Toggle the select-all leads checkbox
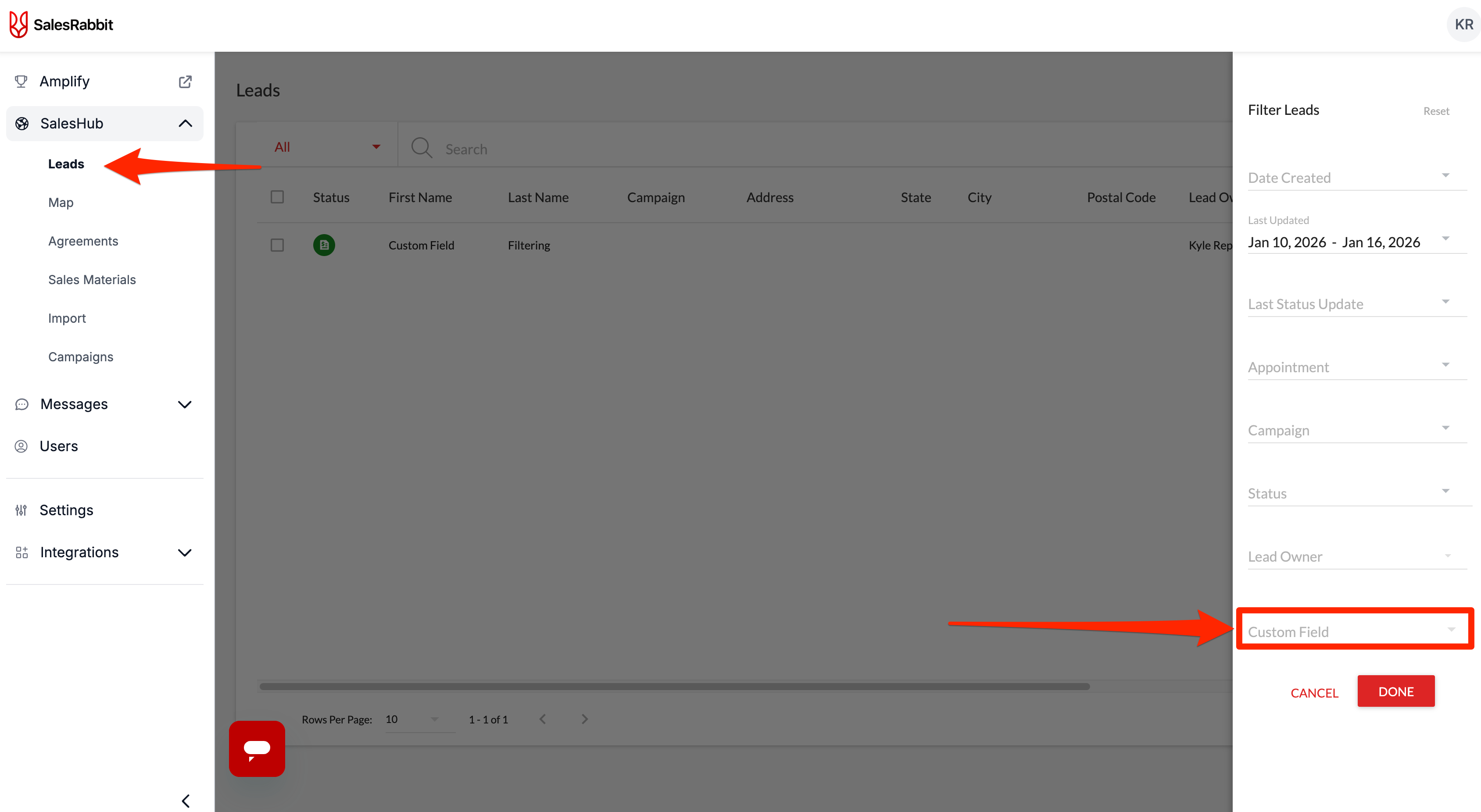 click(x=277, y=197)
